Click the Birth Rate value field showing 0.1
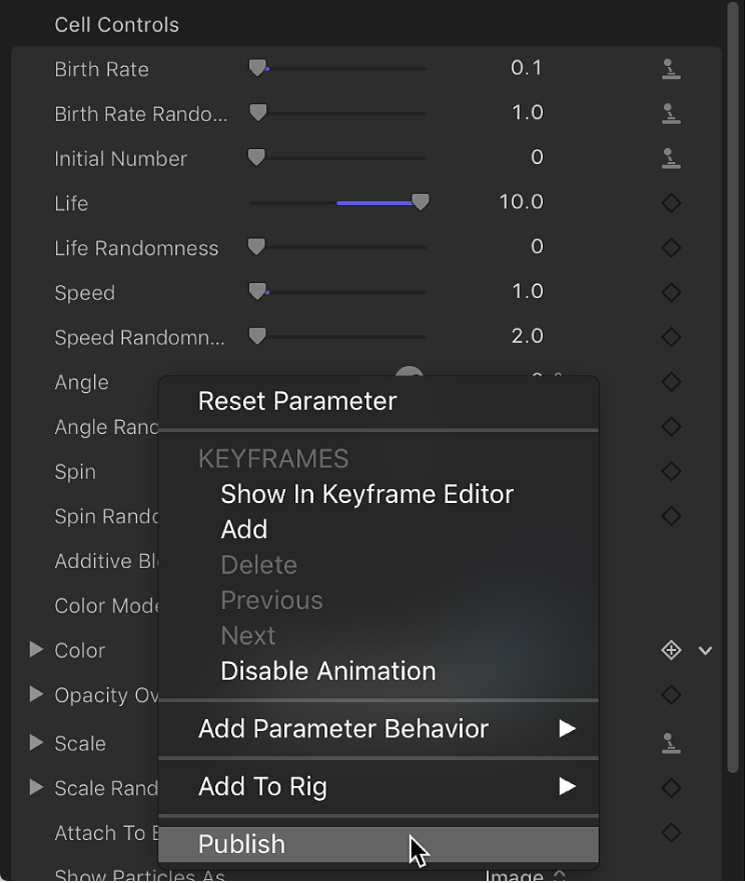Screen dimensions: 745x883 click(527, 68)
